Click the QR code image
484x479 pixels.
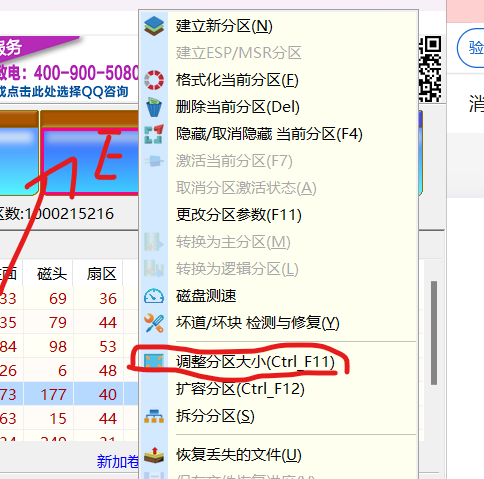(430, 69)
